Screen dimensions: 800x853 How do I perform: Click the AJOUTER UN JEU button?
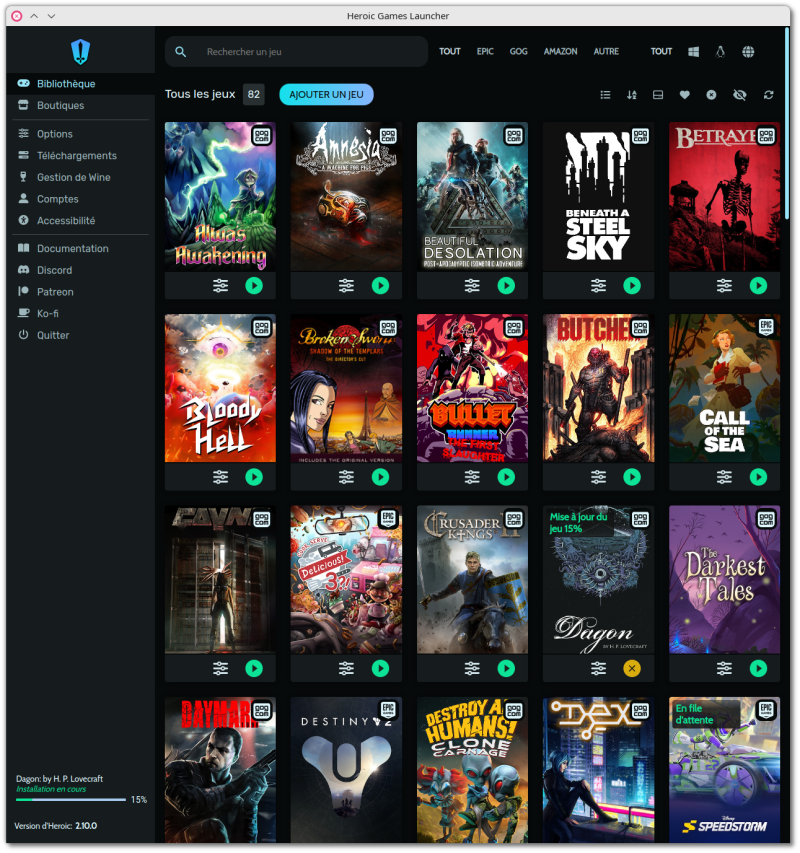(x=326, y=95)
